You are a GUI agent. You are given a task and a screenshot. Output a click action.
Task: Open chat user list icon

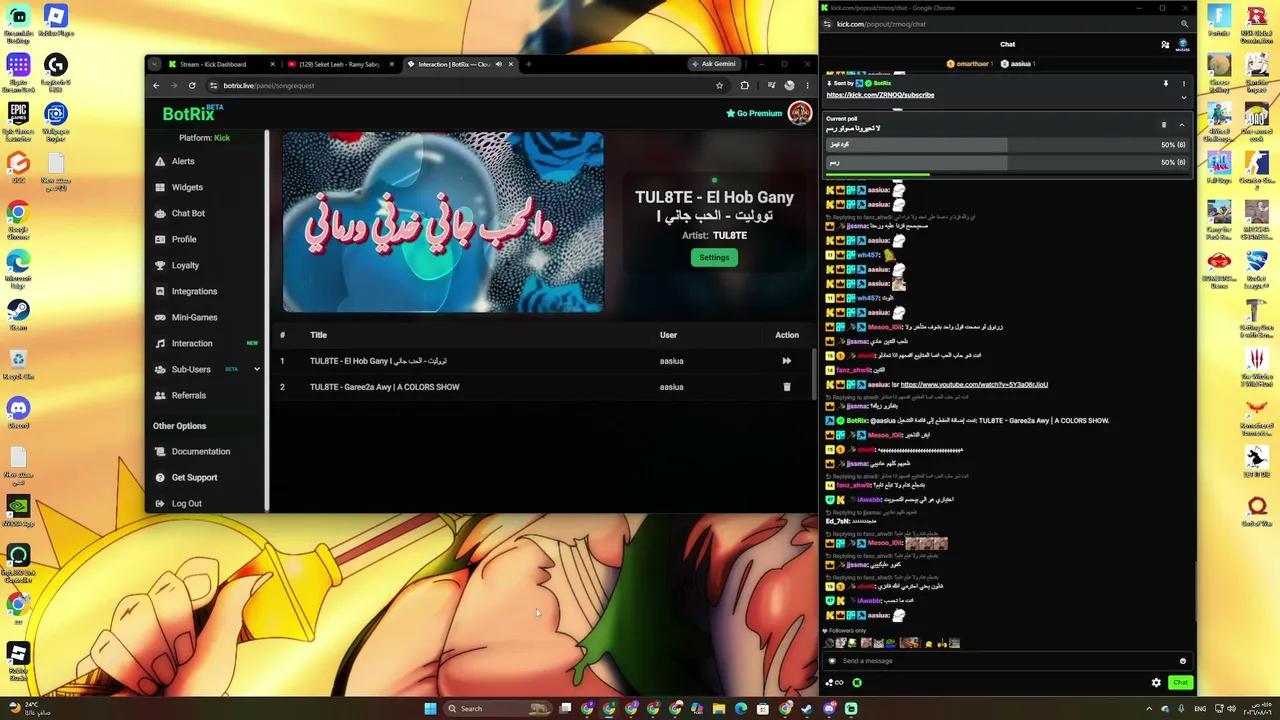click(1165, 44)
